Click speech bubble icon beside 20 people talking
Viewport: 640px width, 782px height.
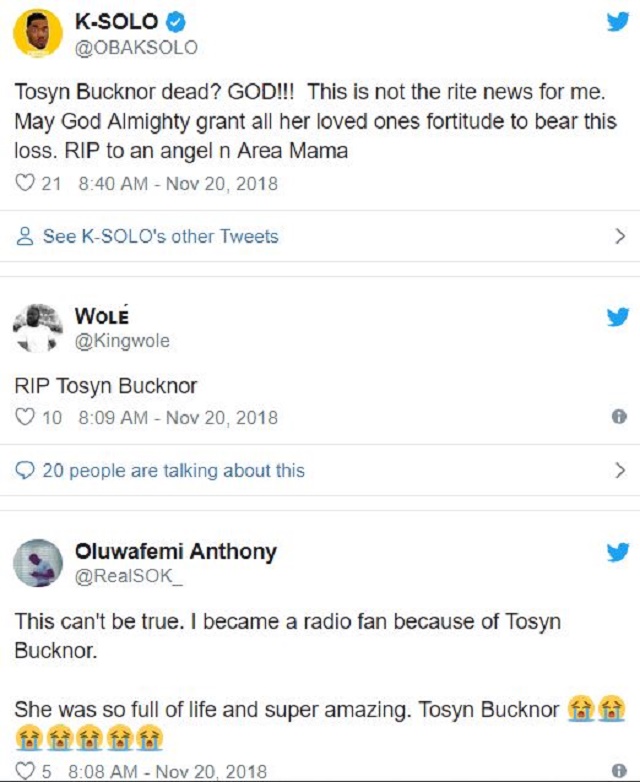click(26, 470)
